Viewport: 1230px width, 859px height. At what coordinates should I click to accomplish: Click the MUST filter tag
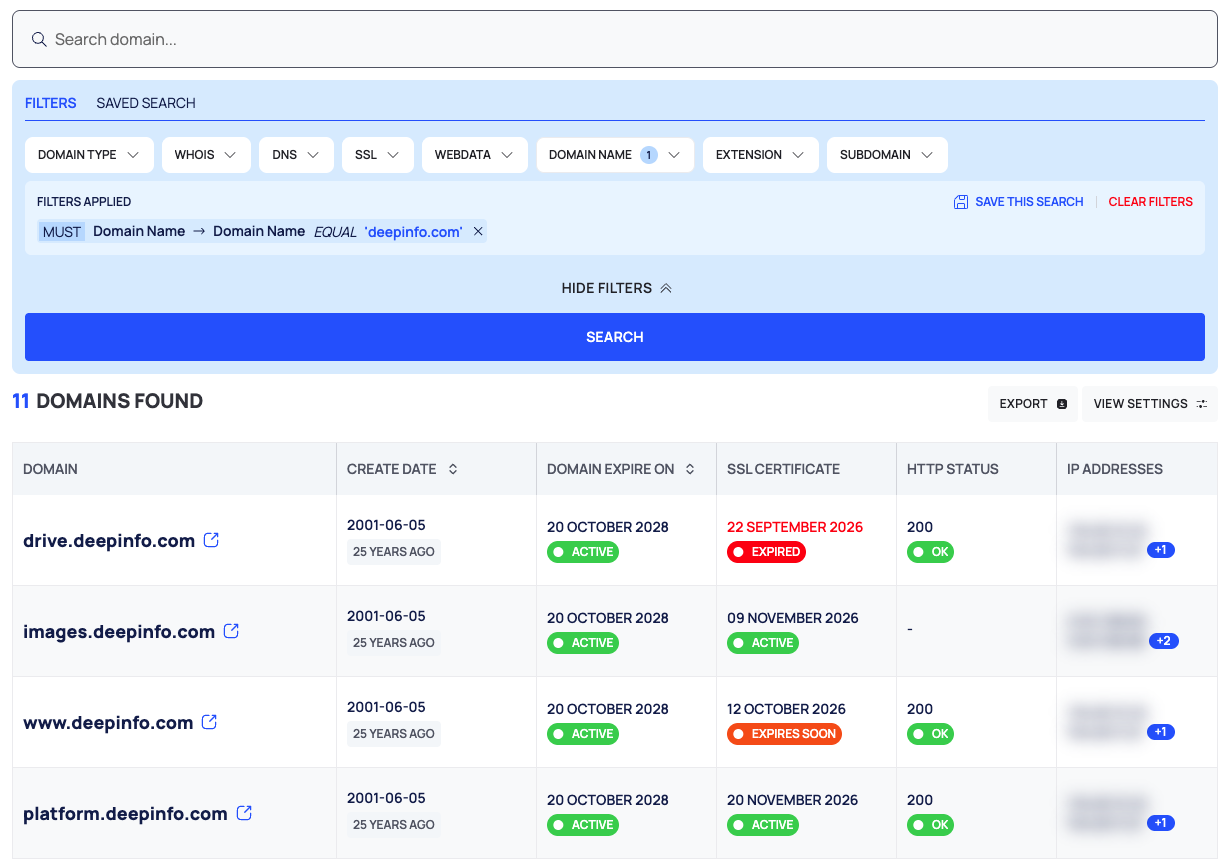(x=61, y=231)
